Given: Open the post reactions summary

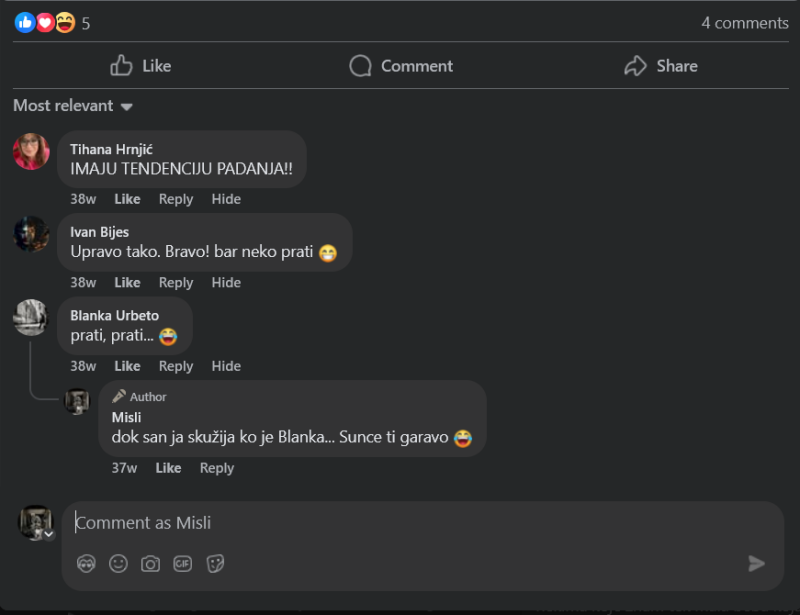Looking at the screenshot, I should tap(52, 23).
